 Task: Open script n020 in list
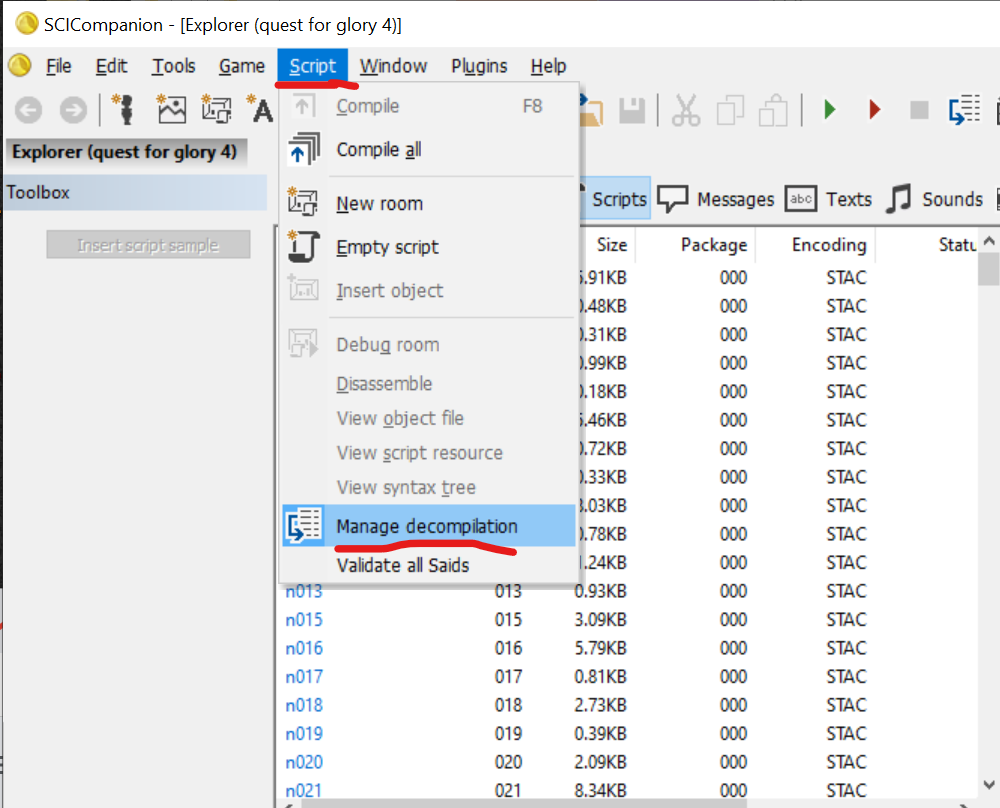(x=304, y=762)
